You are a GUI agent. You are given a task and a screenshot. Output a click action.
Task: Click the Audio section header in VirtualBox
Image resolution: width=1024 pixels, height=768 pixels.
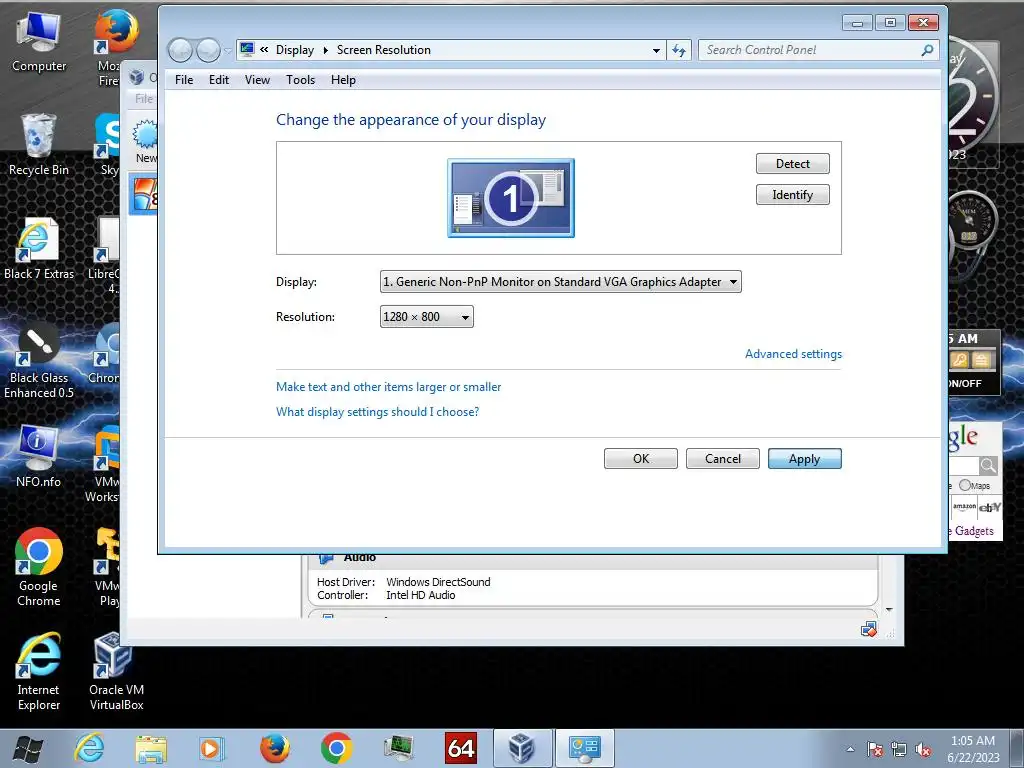(x=359, y=557)
